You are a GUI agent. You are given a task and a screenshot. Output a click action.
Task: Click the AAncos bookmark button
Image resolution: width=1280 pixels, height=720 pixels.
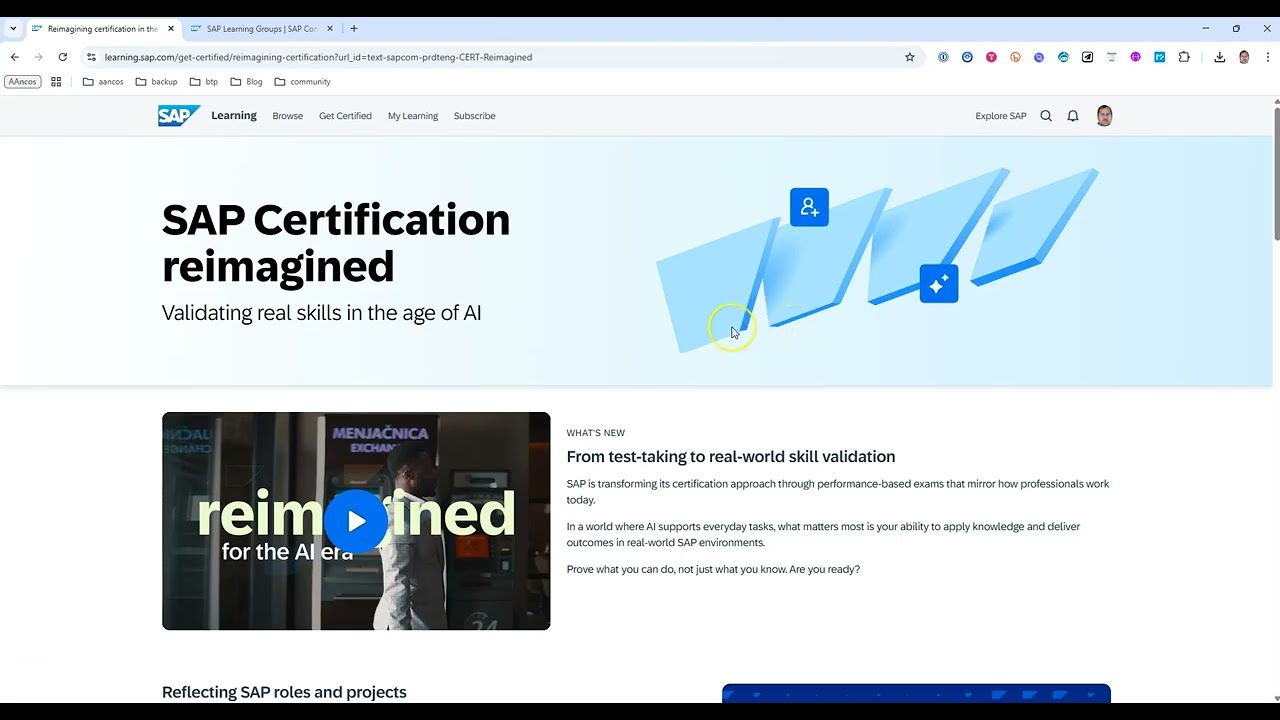[x=23, y=82]
